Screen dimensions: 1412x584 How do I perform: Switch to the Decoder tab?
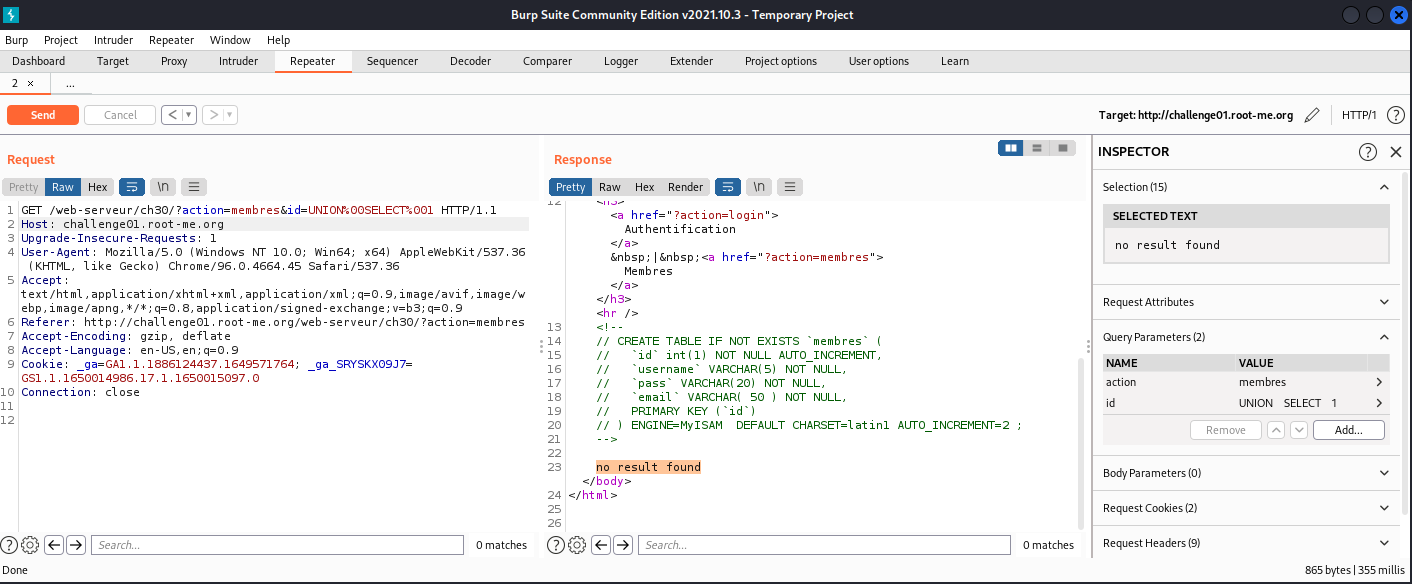click(x=470, y=61)
